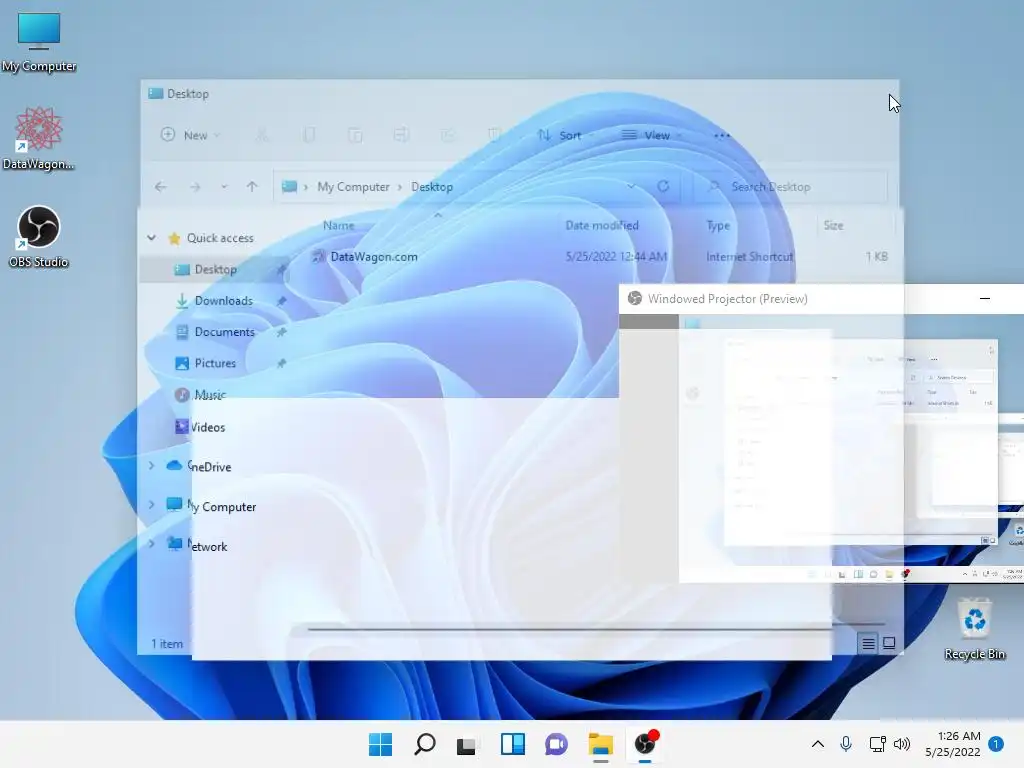Open Widgets from the taskbar
The height and width of the screenshot is (768, 1024).
click(513, 744)
